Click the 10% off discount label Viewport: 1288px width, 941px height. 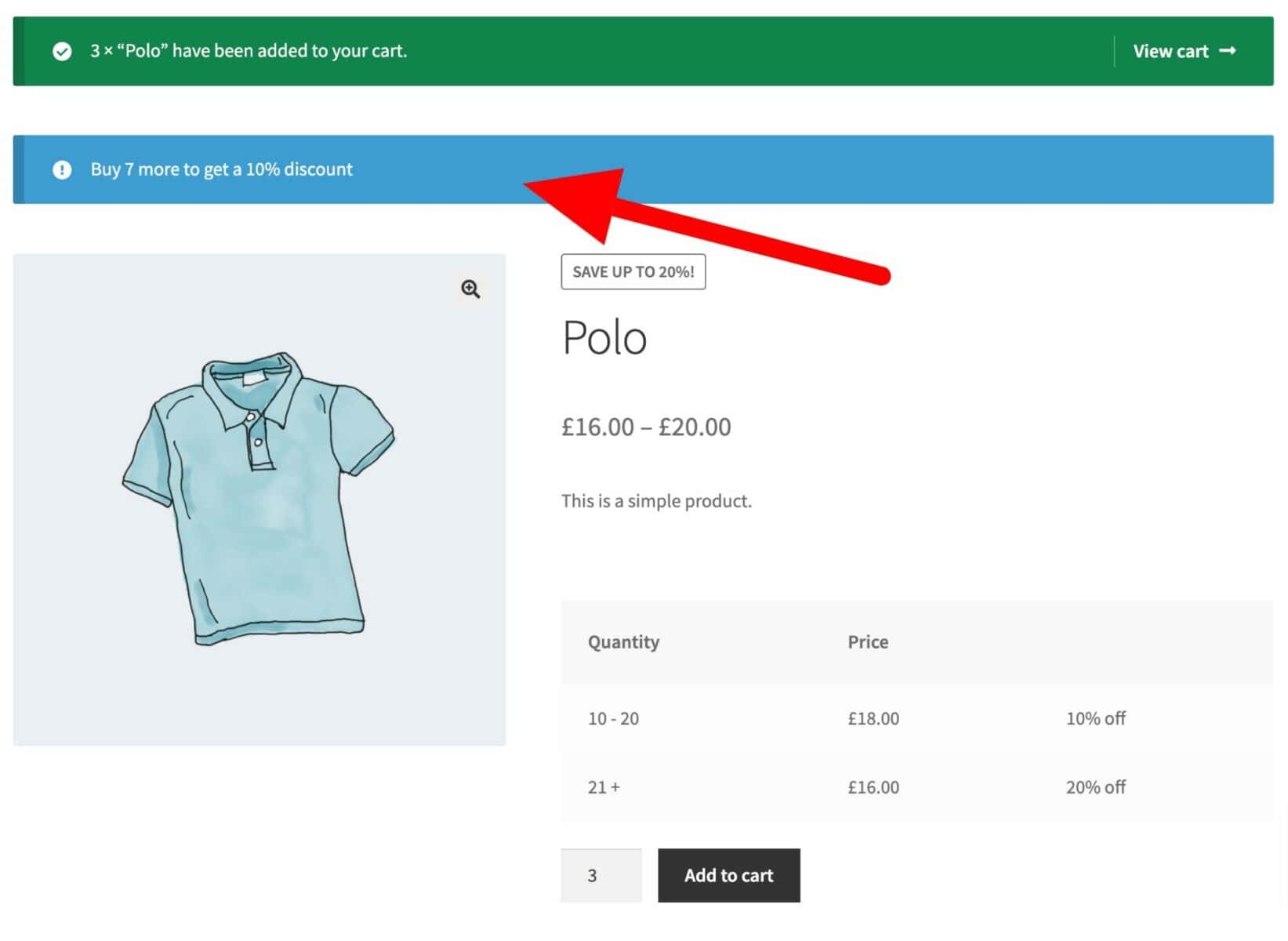(x=1095, y=718)
